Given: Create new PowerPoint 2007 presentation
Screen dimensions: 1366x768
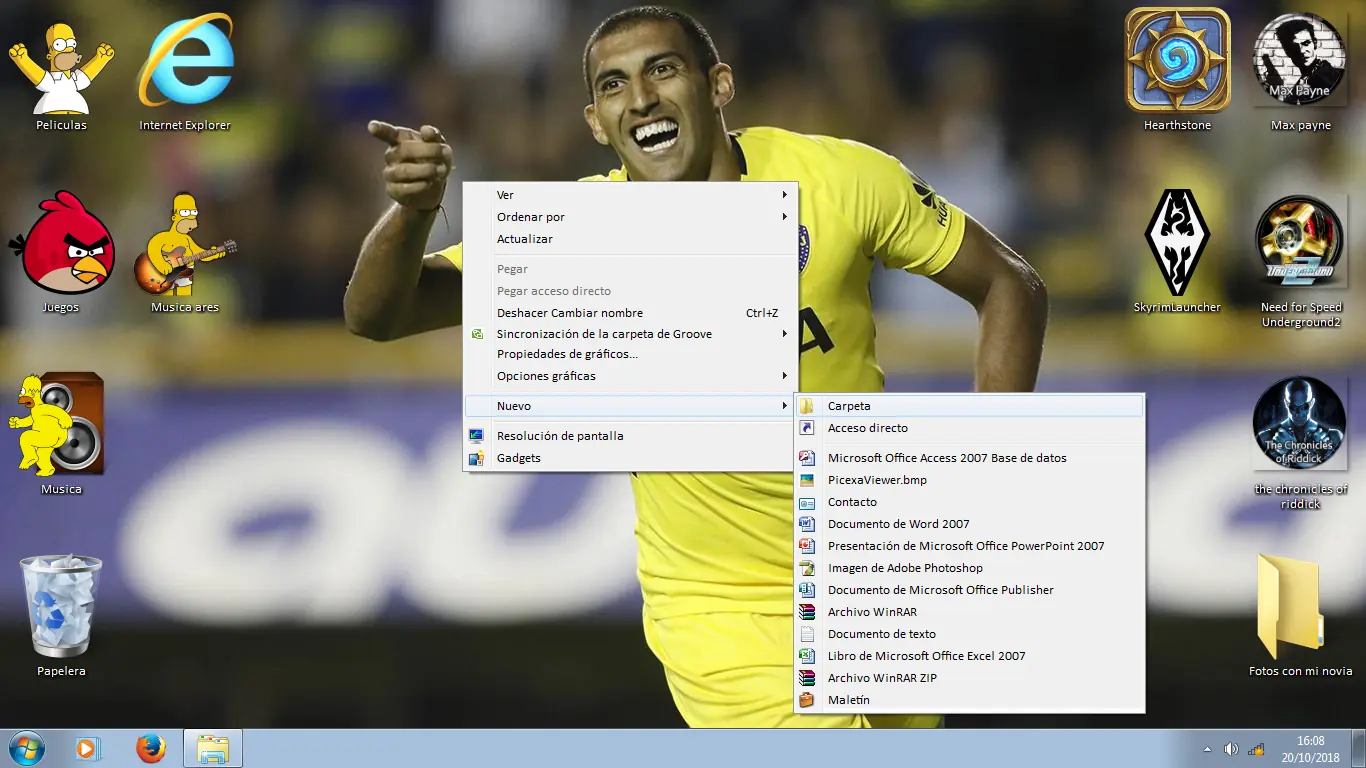Looking at the screenshot, I should pyautogui.click(x=969, y=546).
